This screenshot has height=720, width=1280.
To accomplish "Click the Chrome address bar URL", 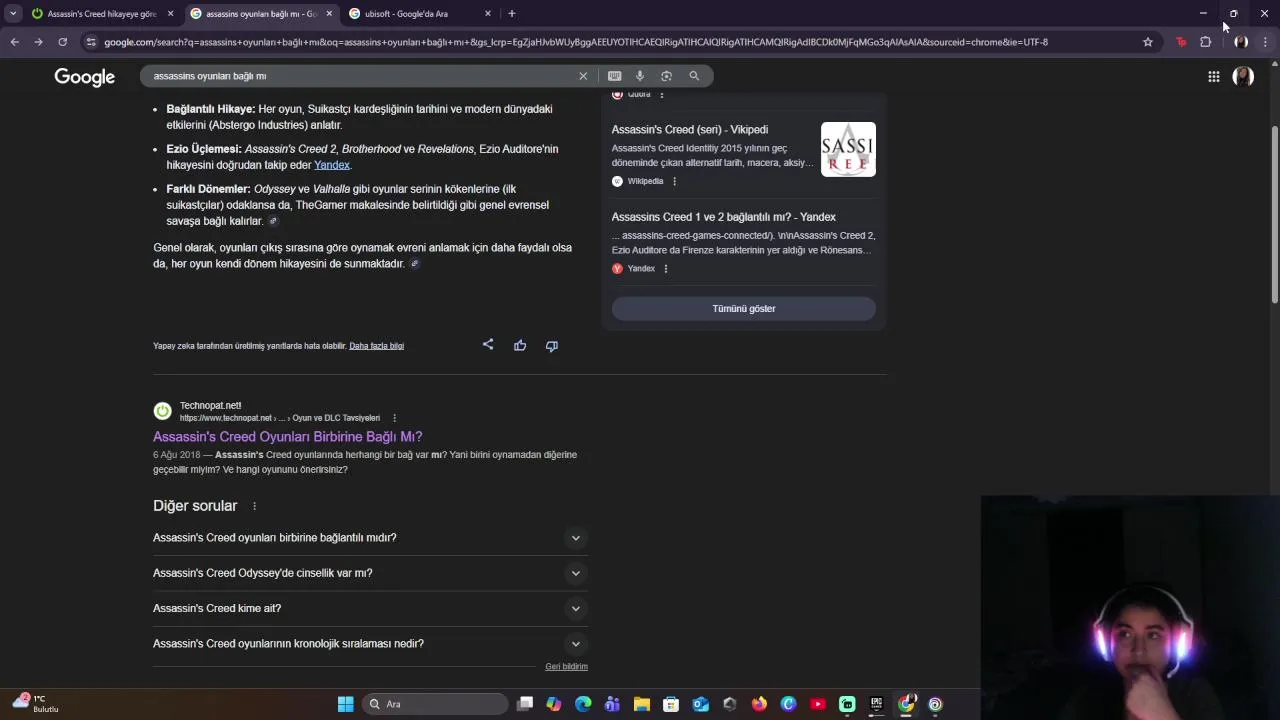I will point(576,42).
